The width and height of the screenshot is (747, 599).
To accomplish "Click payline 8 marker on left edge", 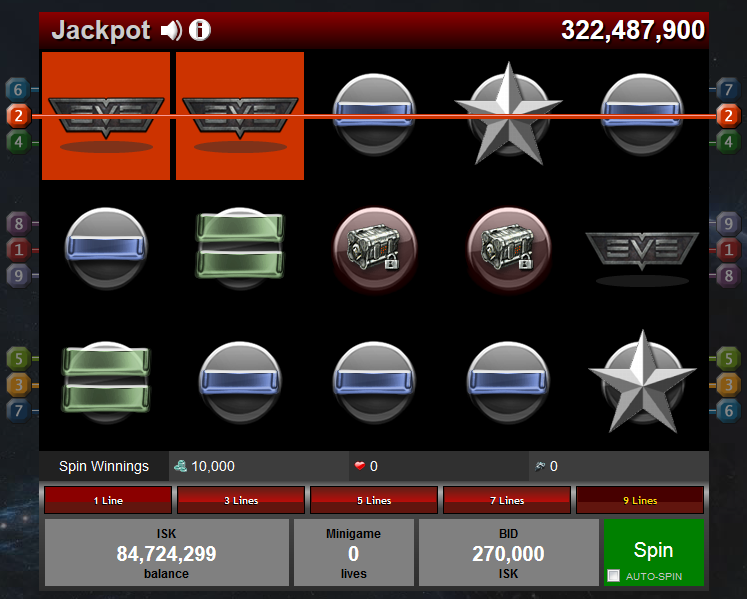I will pos(18,223).
